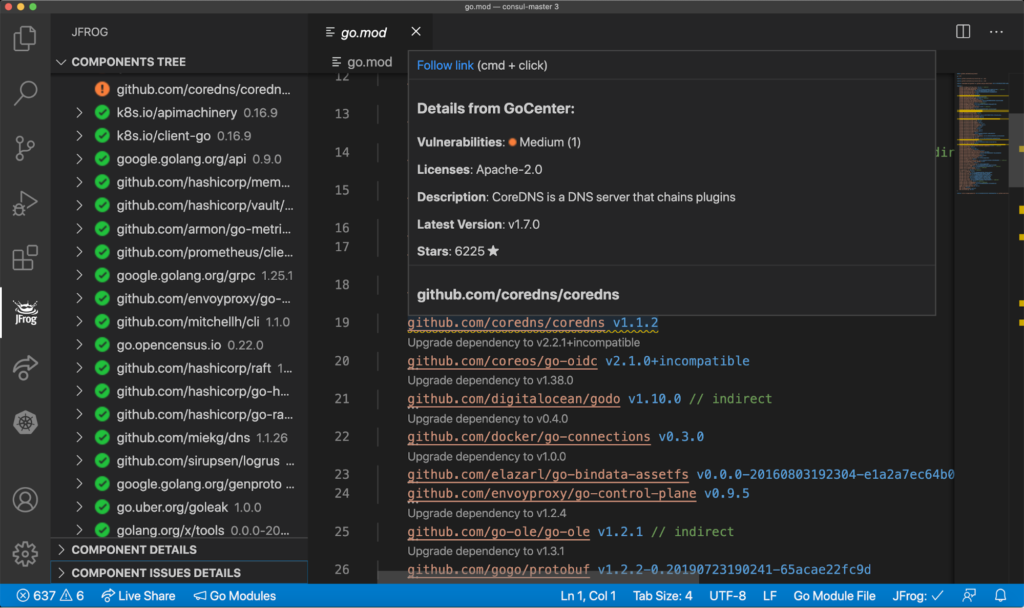
Task: Open the Explorer view in activity bar
Action: (25, 40)
